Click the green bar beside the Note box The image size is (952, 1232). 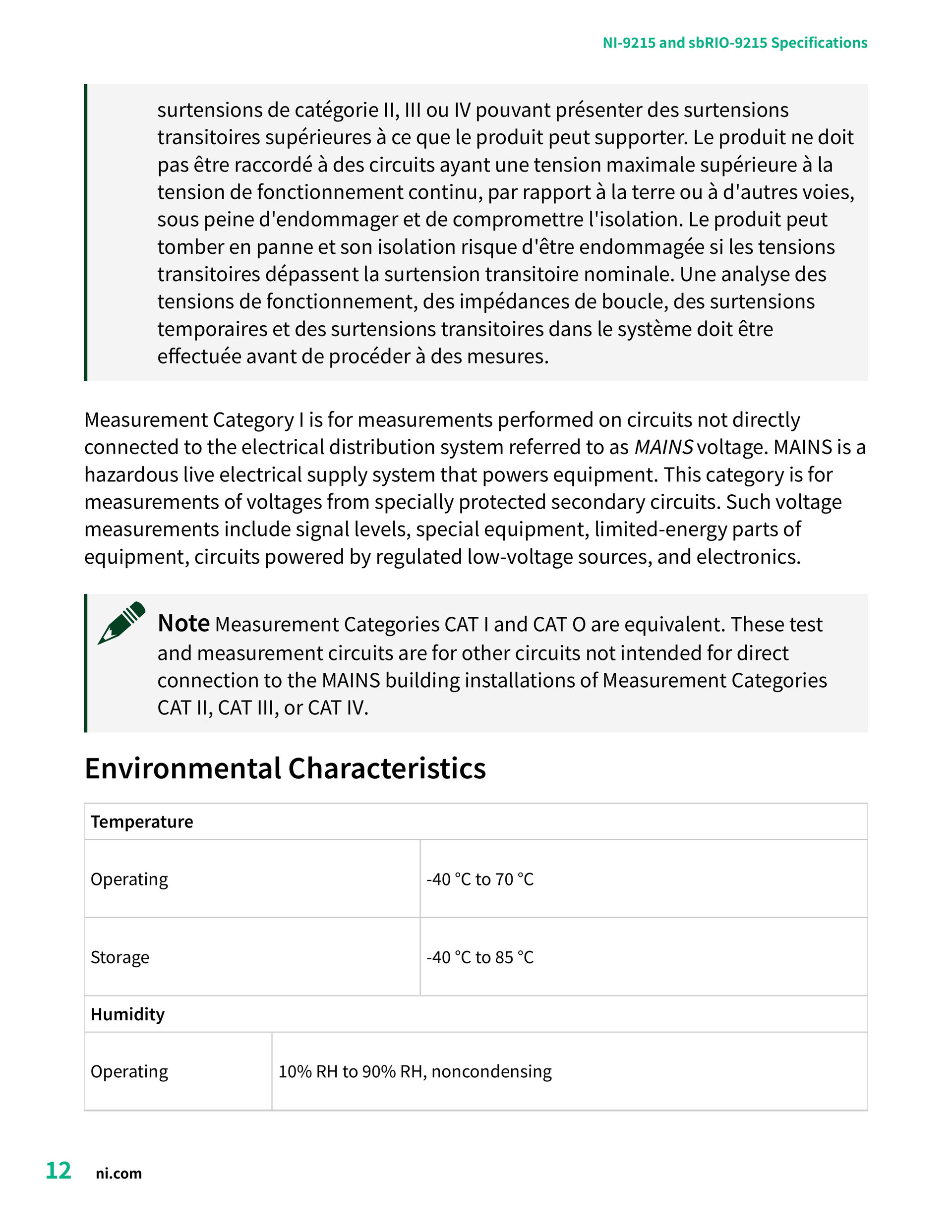(86, 663)
